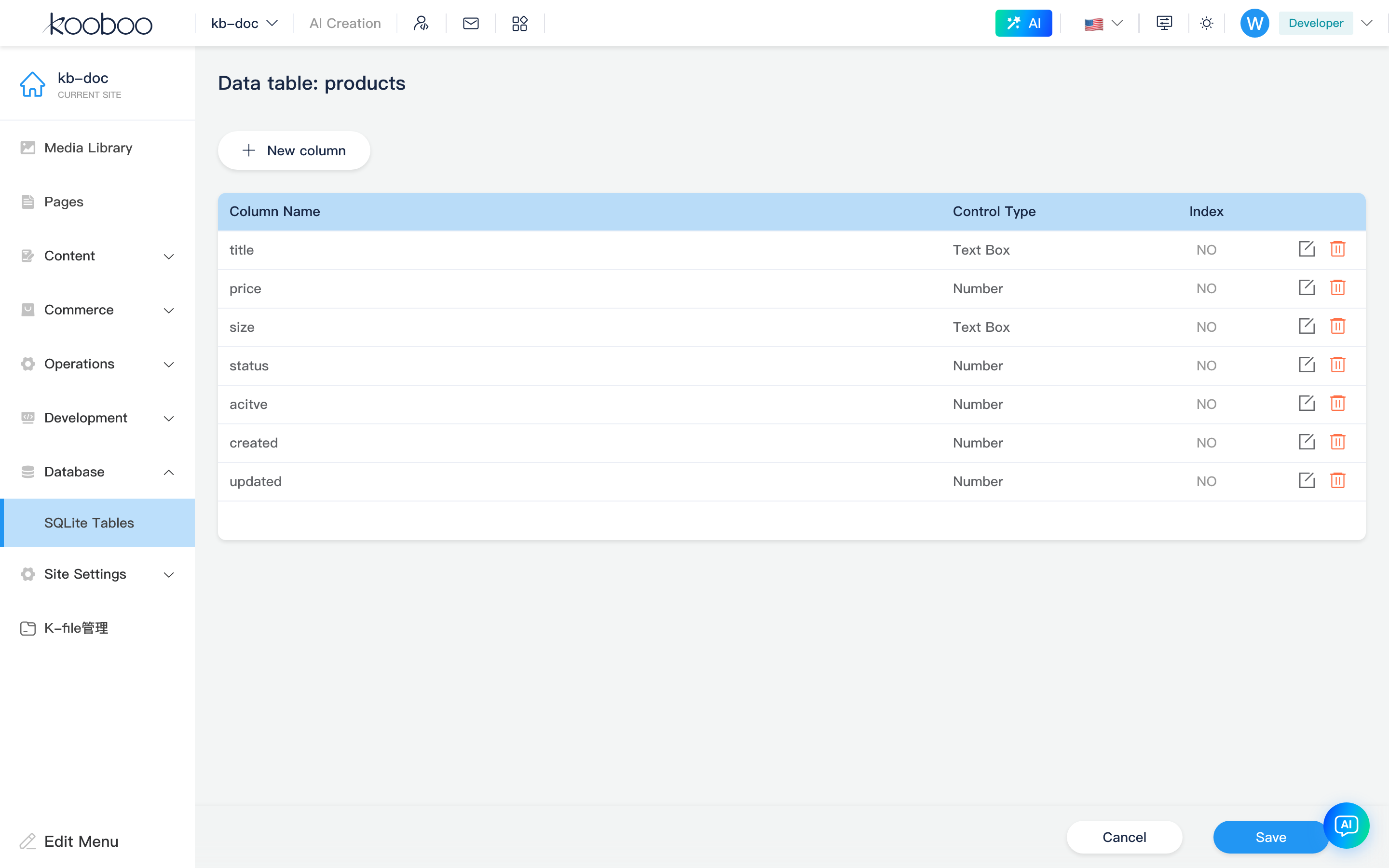Open the apps grid icon
This screenshot has width=1389, height=868.
coord(519,23)
